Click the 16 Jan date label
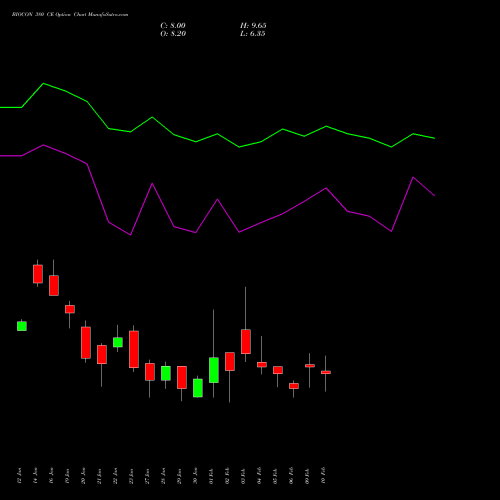 (x=51, y=476)
